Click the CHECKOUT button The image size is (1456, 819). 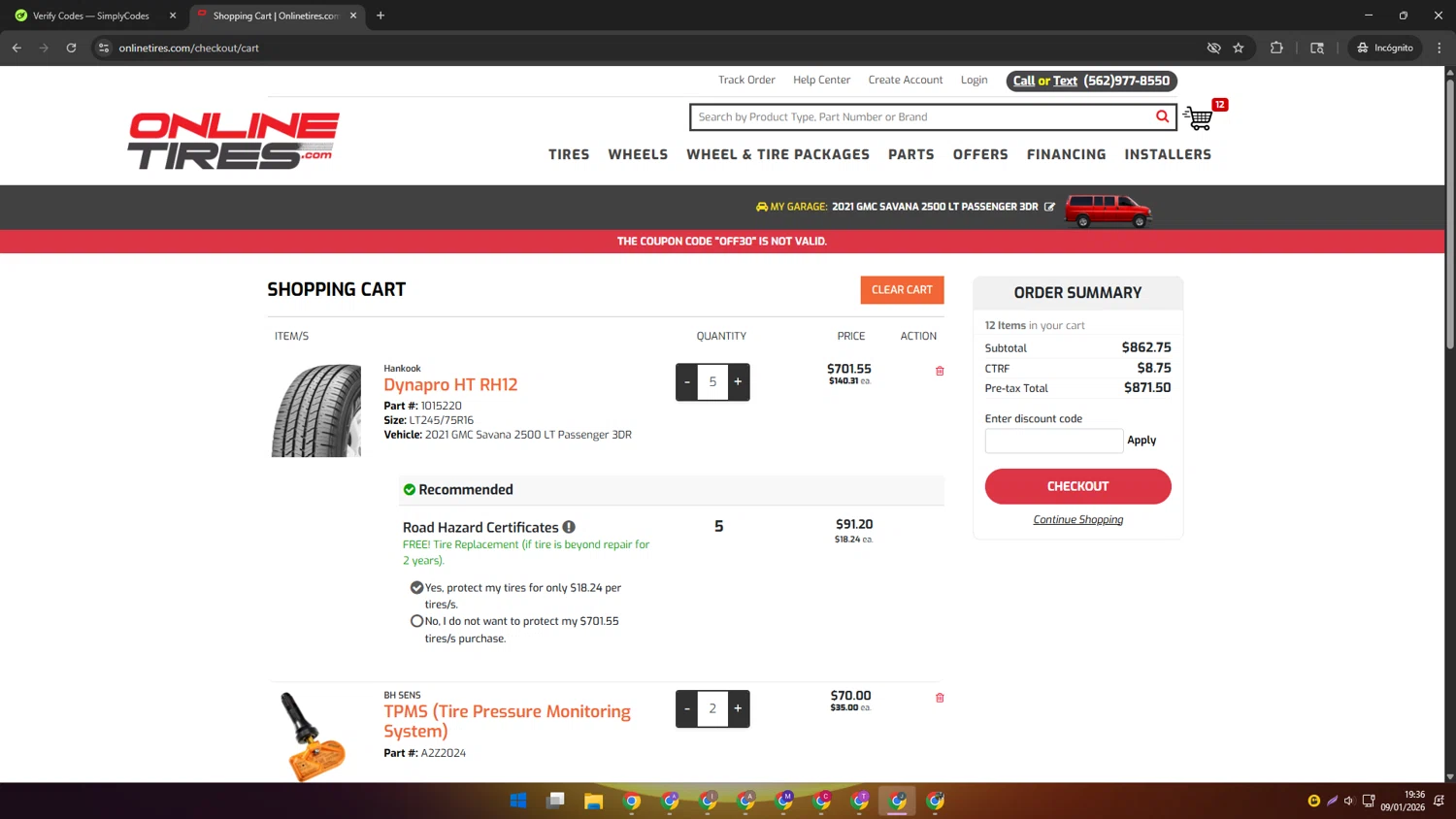(1077, 486)
